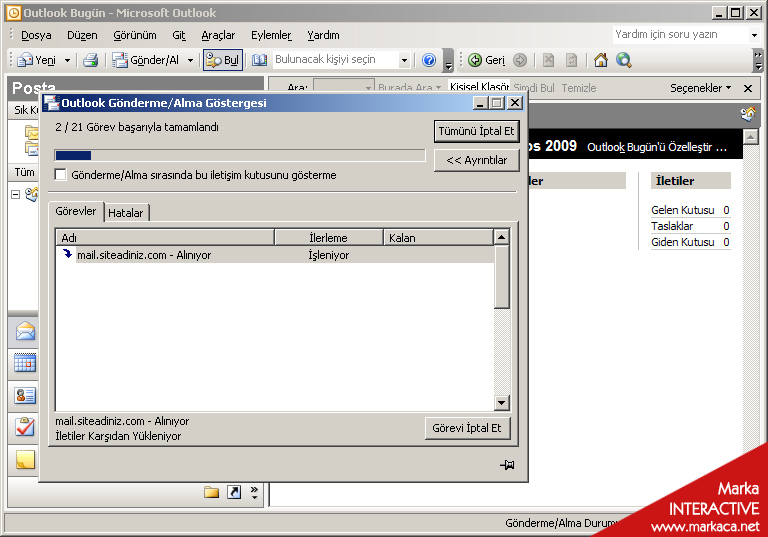Image resolution: width=768 pixels, height=537 pixels.
Task: Open the Mail pane envelope icon
Action: (x=25, y=332)
